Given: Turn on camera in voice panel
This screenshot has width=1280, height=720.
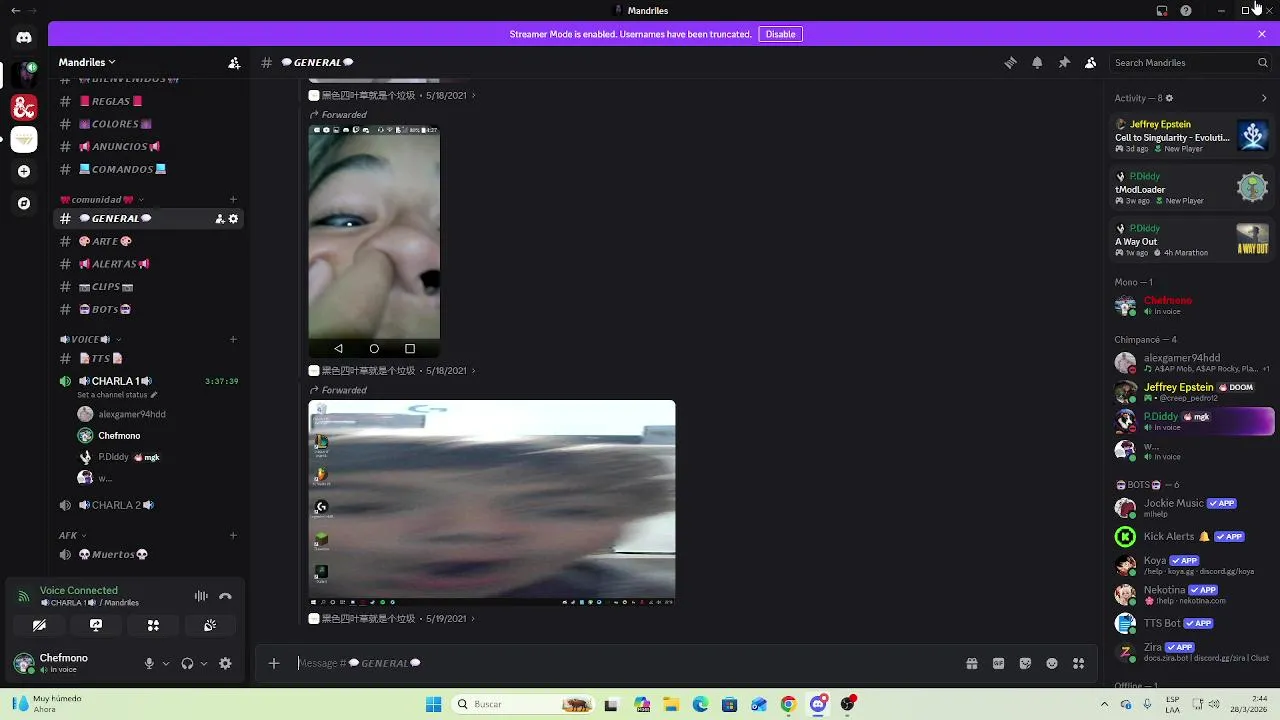Looking at the screenshot, I should [x=39, y=625].
